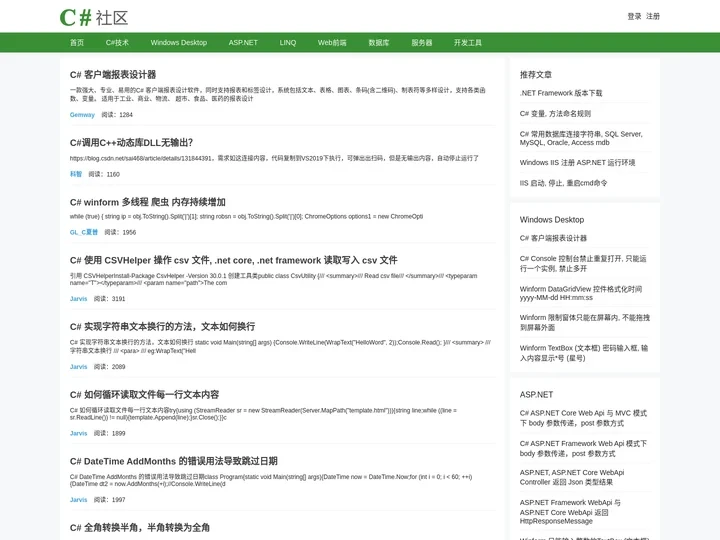Open main-list article C# 客户端报表设计器
Viewport: 720px width, 540px height.
(x=113, y=74)
